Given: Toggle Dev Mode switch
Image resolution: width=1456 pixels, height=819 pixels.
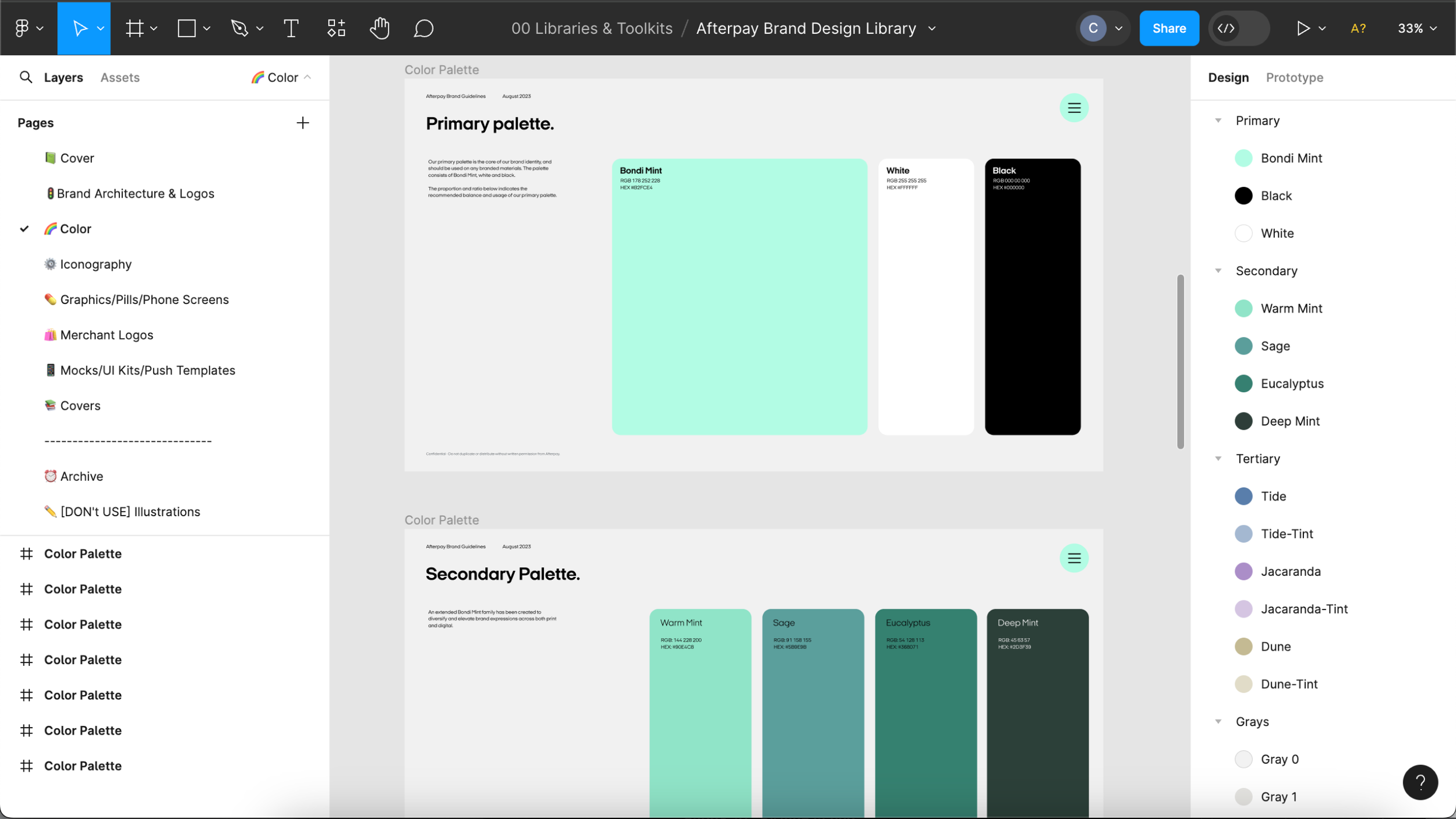Looking at the screenshot, I should [x=1239, y=28].
